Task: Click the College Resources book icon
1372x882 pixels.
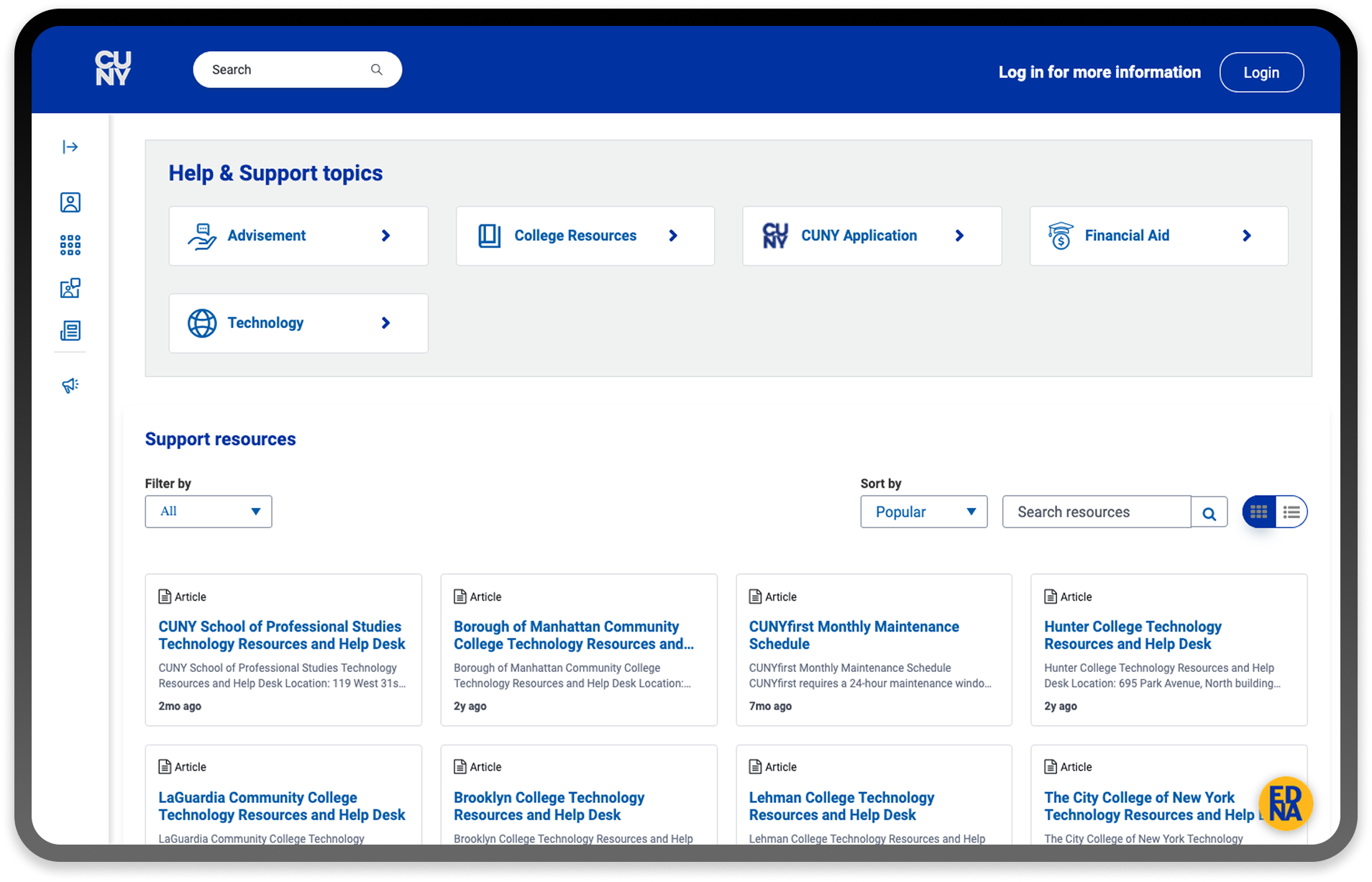Action: 489,236
